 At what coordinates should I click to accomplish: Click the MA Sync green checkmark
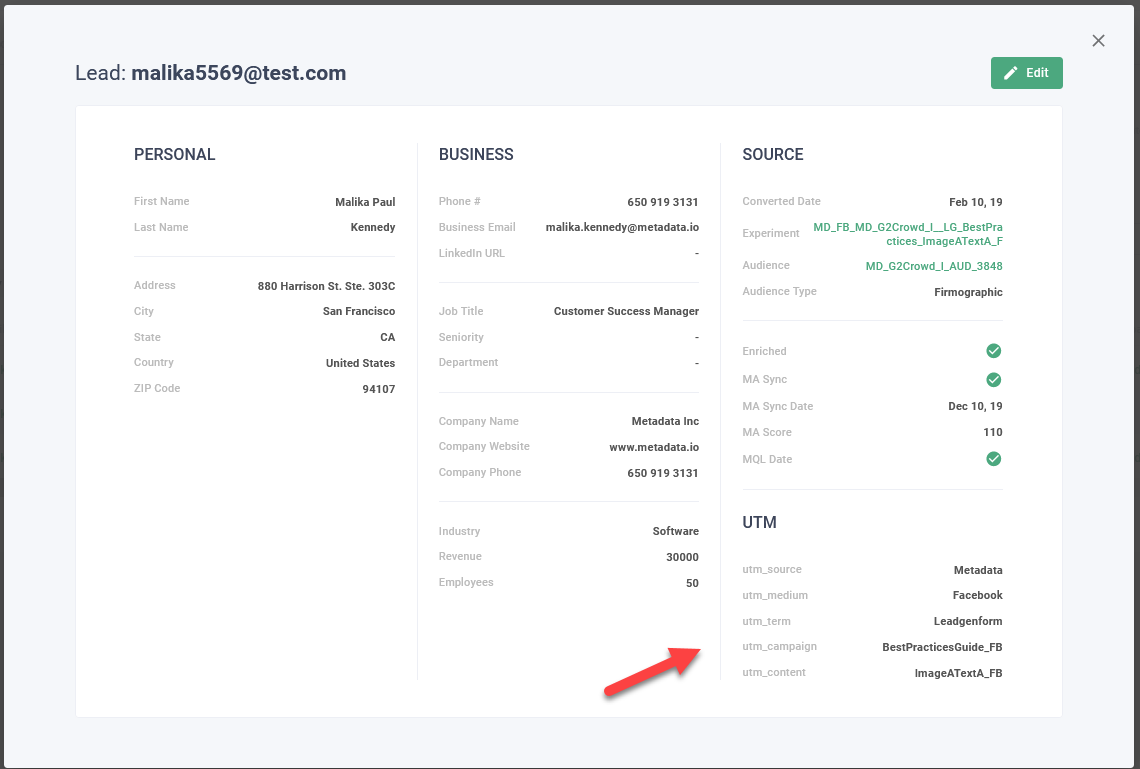click(993, 380)
